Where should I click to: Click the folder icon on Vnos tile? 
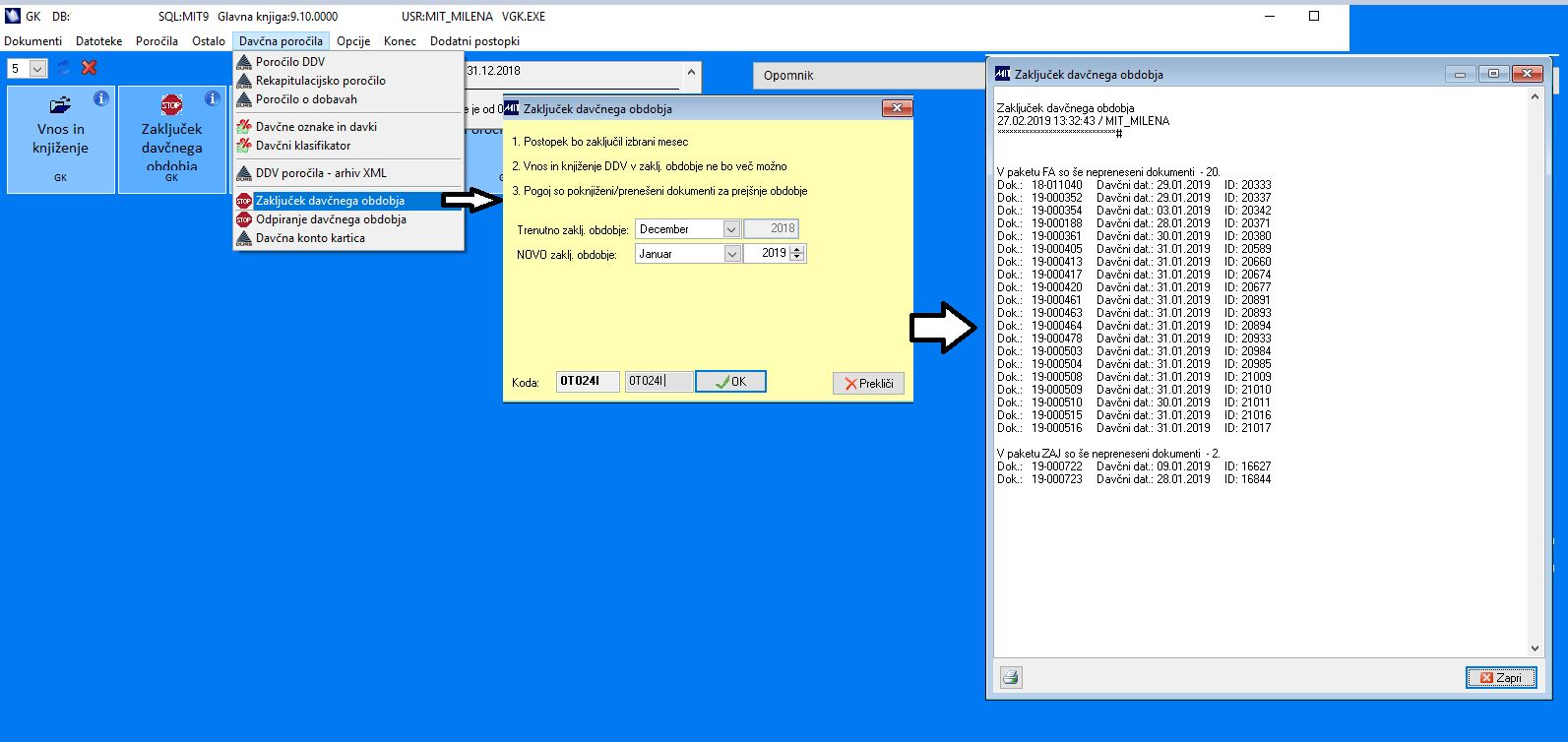pos(61,104)
